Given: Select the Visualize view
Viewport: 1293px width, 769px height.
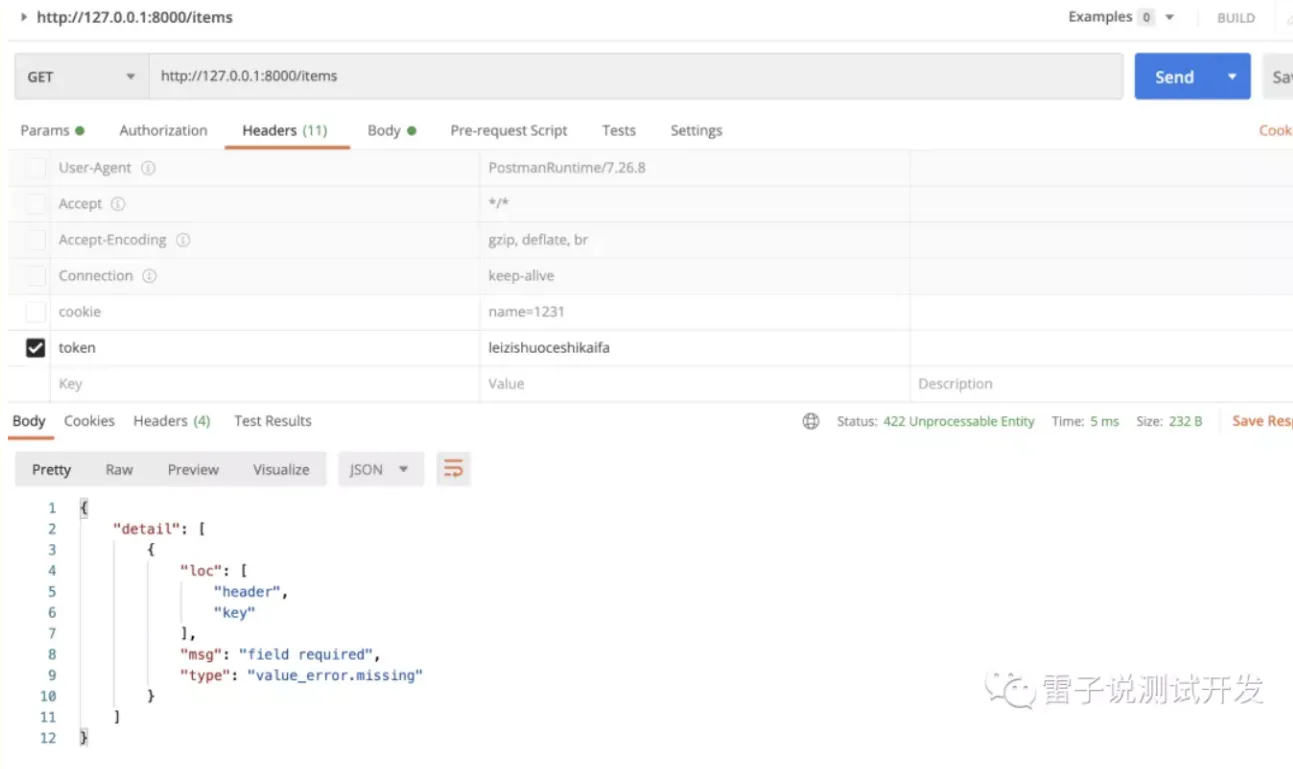Looking at the screenshot, I should click(281, 469).
